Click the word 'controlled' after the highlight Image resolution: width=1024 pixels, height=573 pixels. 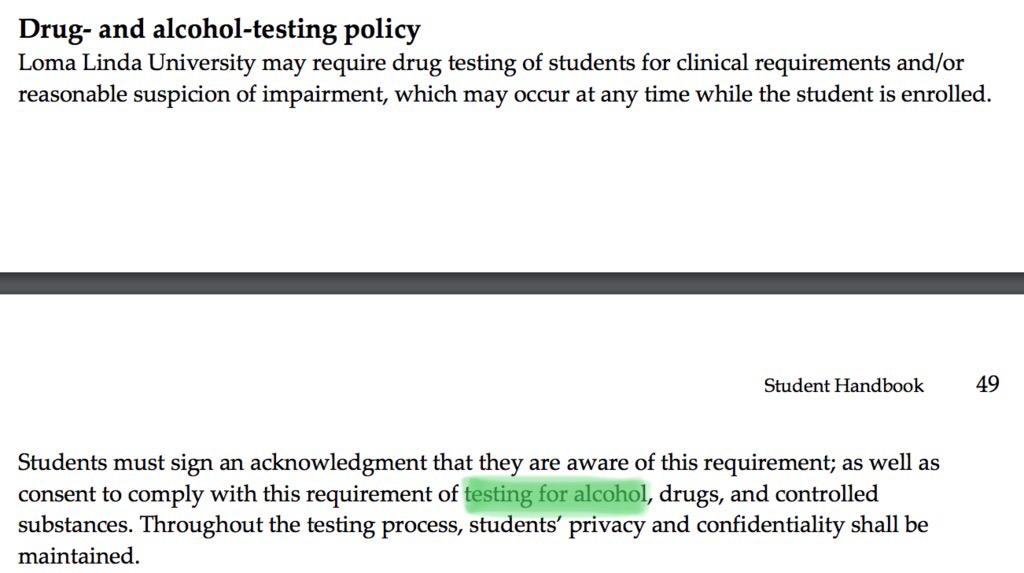(826, 494)
